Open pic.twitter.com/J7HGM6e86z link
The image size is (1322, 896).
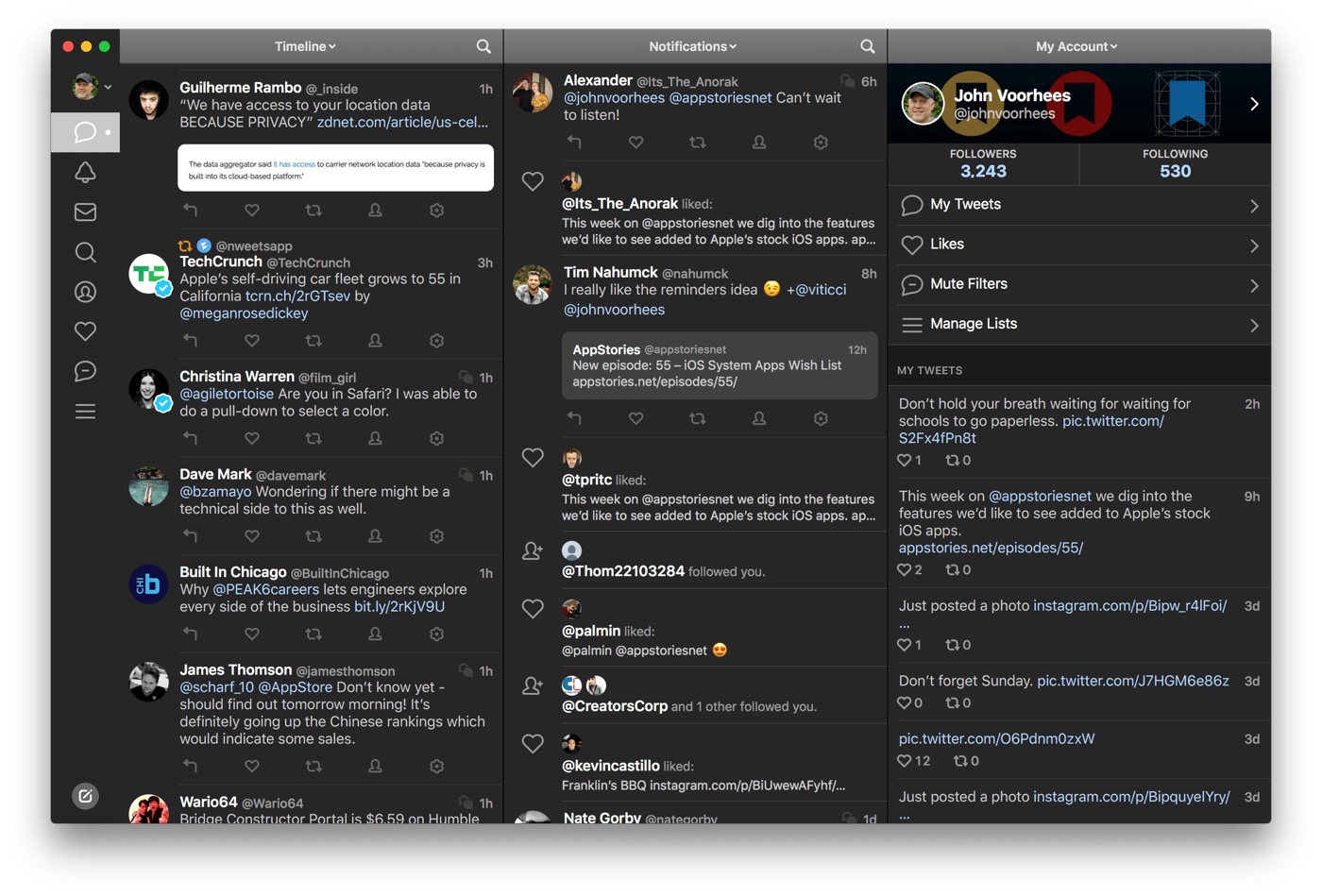(1133, 681)
